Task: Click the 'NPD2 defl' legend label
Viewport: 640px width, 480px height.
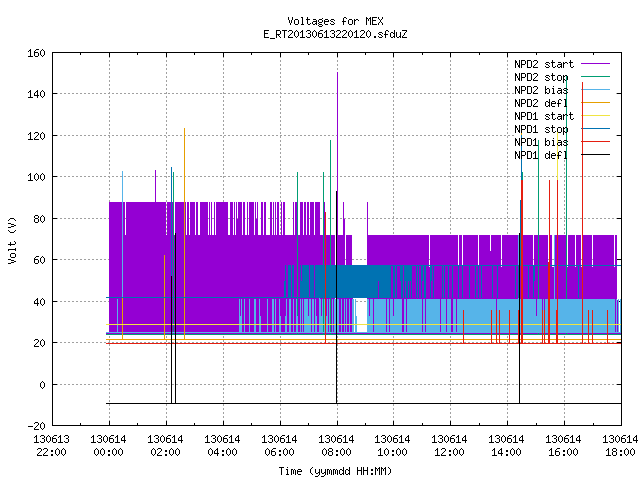Action: (x=541, y=103)
